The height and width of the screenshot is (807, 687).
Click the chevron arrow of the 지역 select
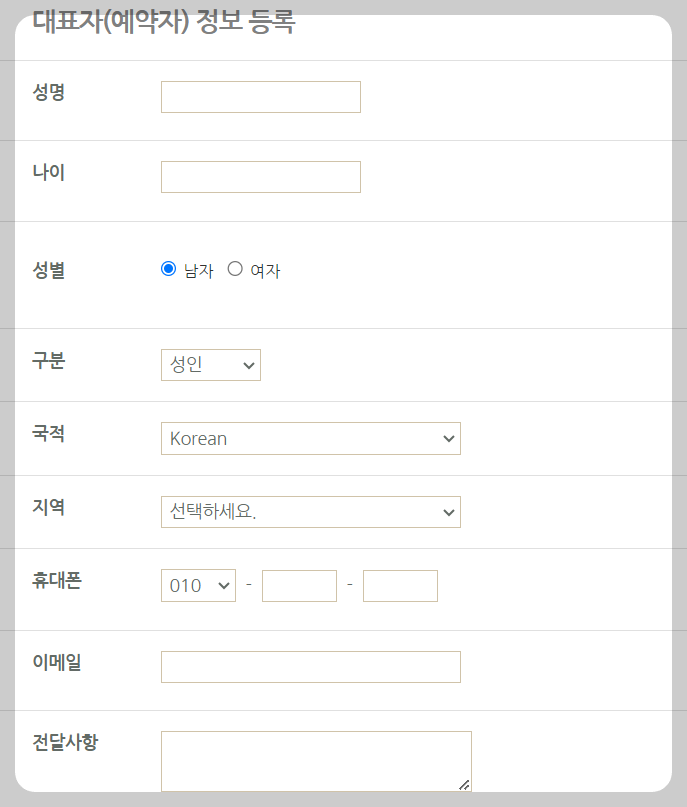(449, 511)
